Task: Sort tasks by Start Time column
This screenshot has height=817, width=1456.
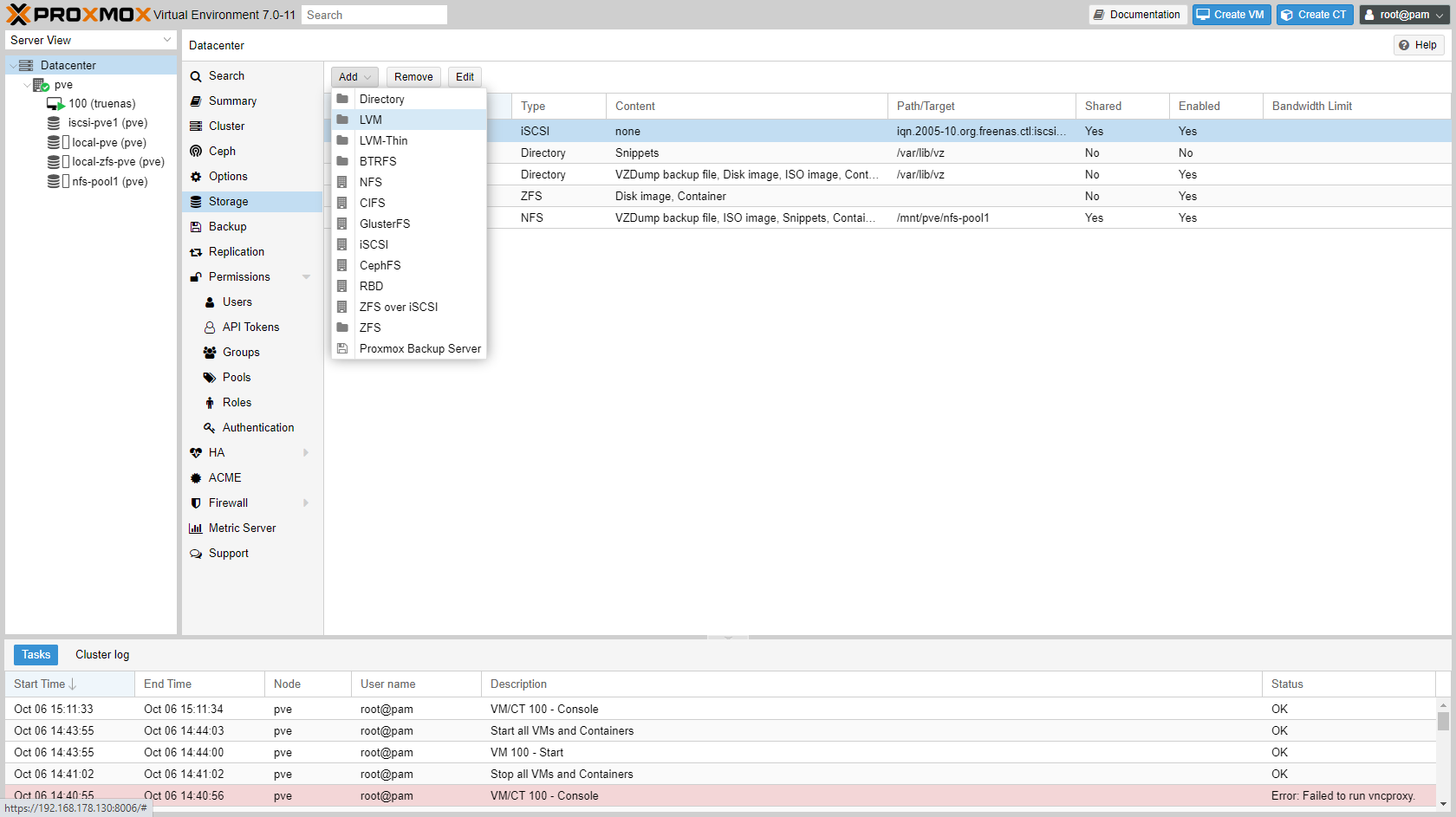Action: (x=69, y=684)
